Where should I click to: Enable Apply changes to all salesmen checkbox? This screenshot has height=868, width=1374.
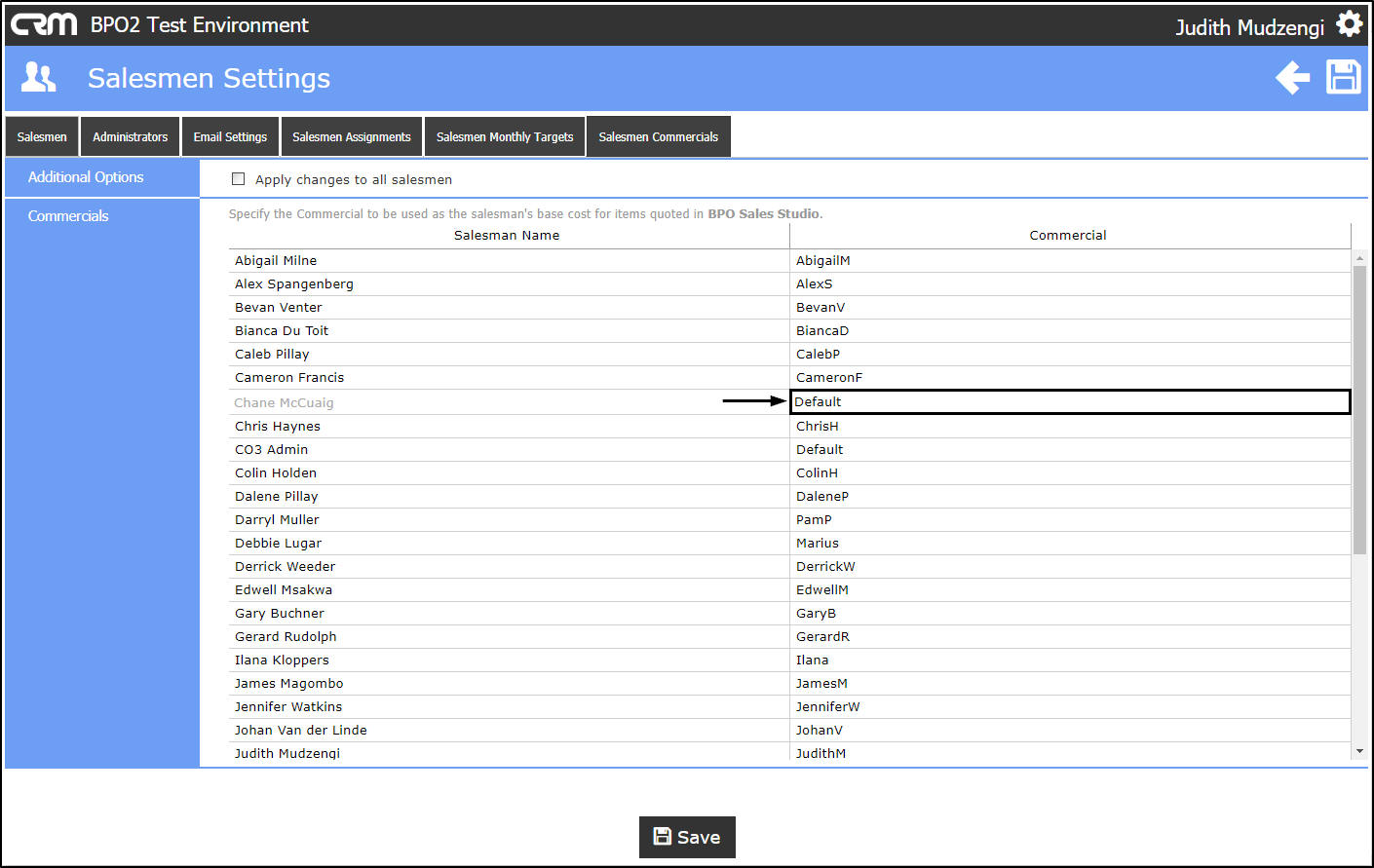click(238, 179)
